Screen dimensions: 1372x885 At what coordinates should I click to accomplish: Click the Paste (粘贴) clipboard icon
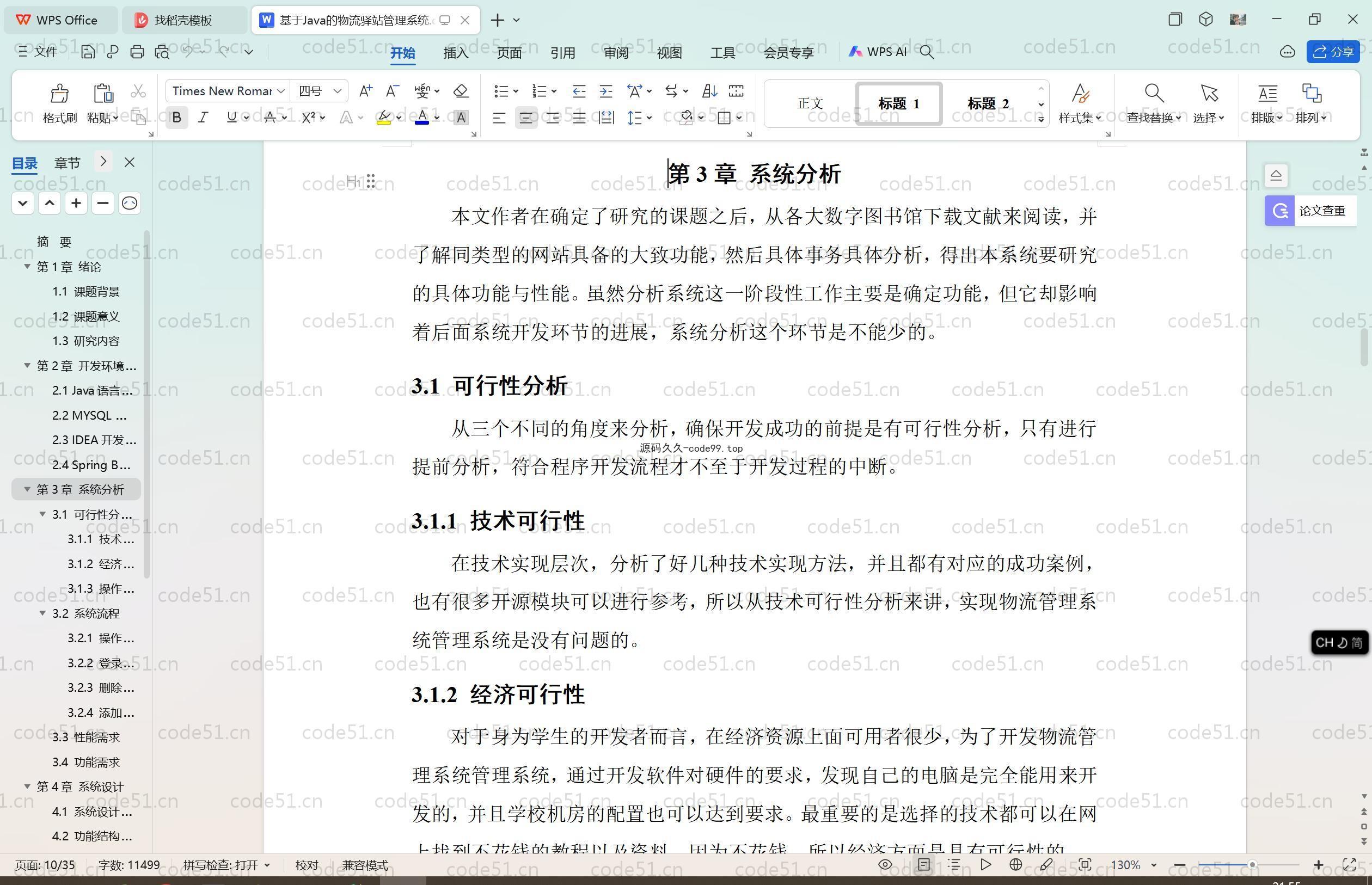click(103, 93)
